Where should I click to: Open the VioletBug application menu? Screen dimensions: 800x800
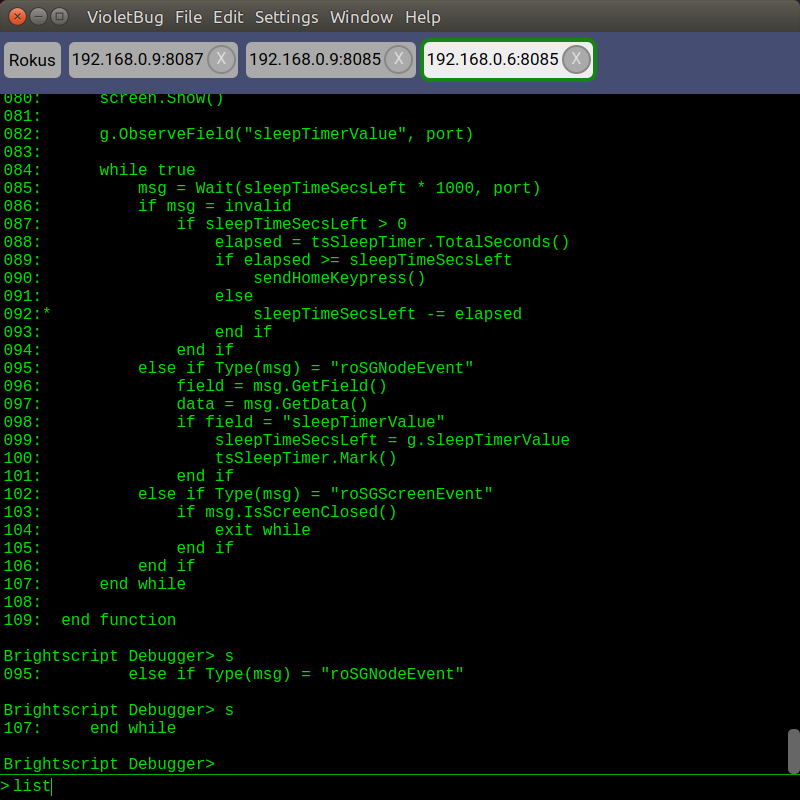click(x=125, y=17)
